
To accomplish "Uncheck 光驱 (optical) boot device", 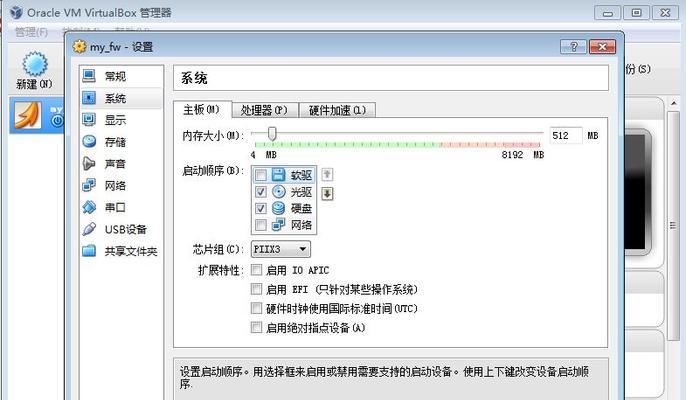I will pos(261,192).
